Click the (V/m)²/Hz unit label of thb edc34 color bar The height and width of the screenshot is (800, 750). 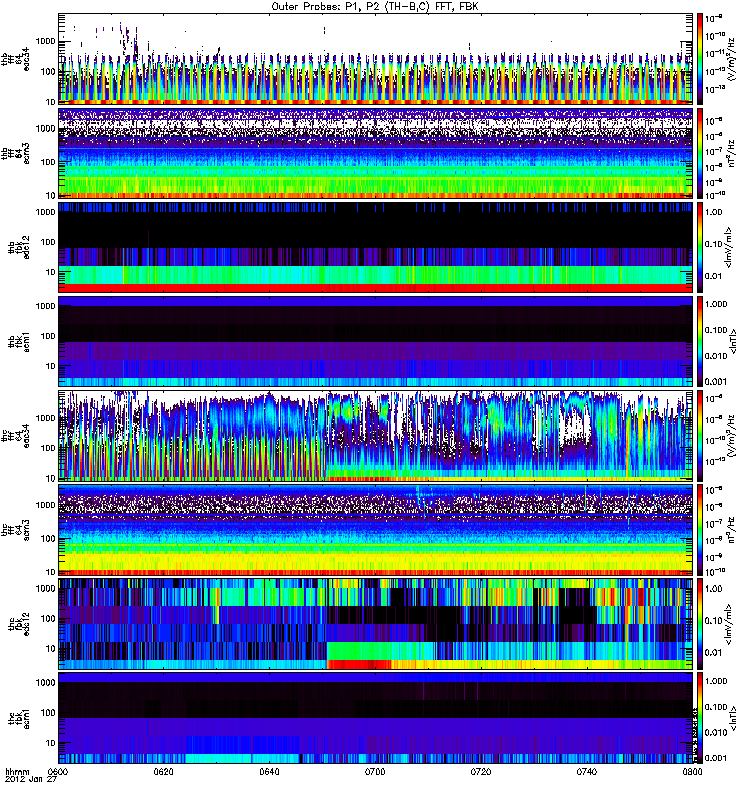pos(731,59)
